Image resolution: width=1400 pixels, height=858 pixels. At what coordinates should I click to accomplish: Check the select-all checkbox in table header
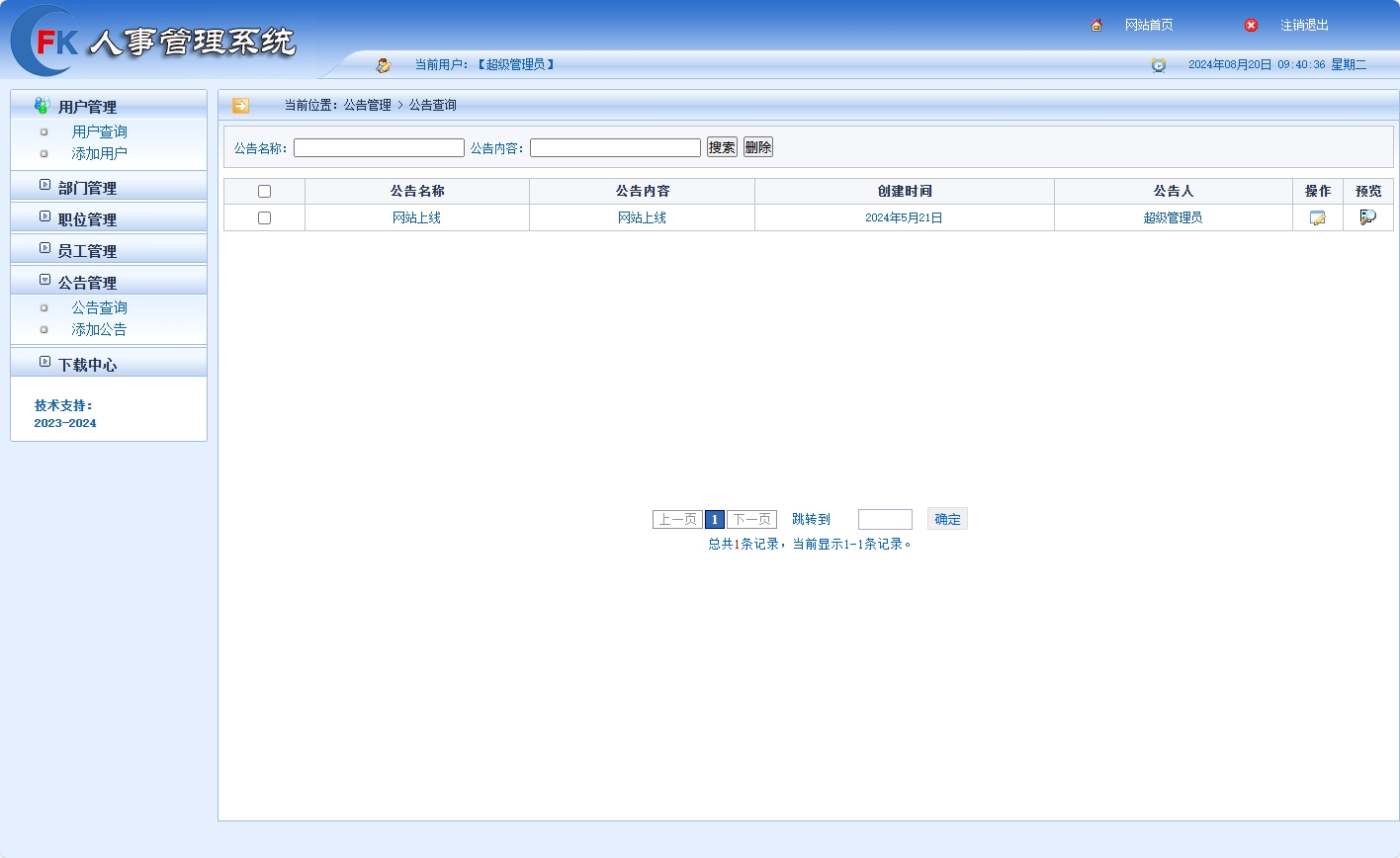pos(264,190)
